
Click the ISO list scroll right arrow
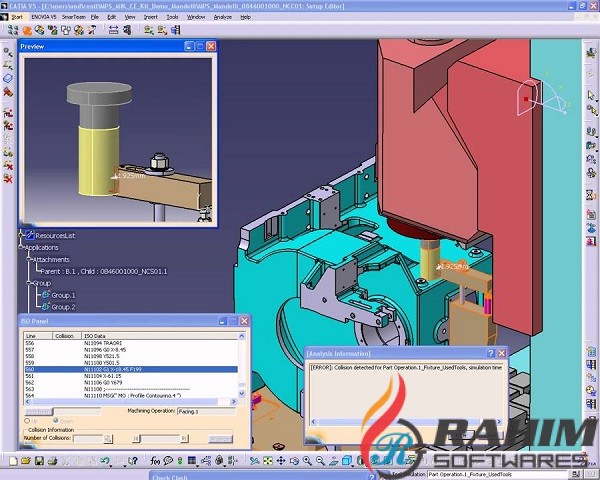click(233, 402)
